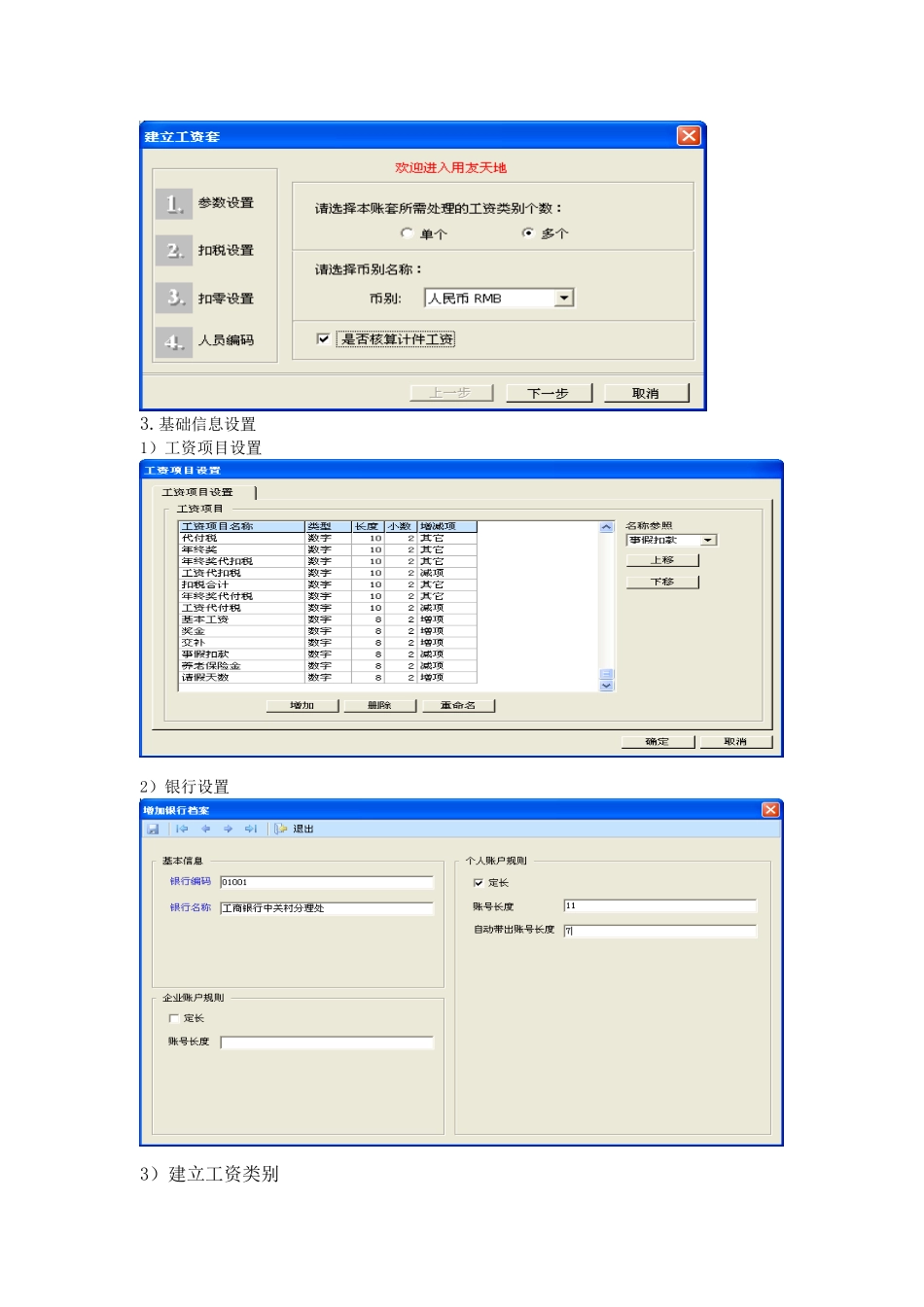Click 退出 exit icon in bank toolbar

coord(295,829)
